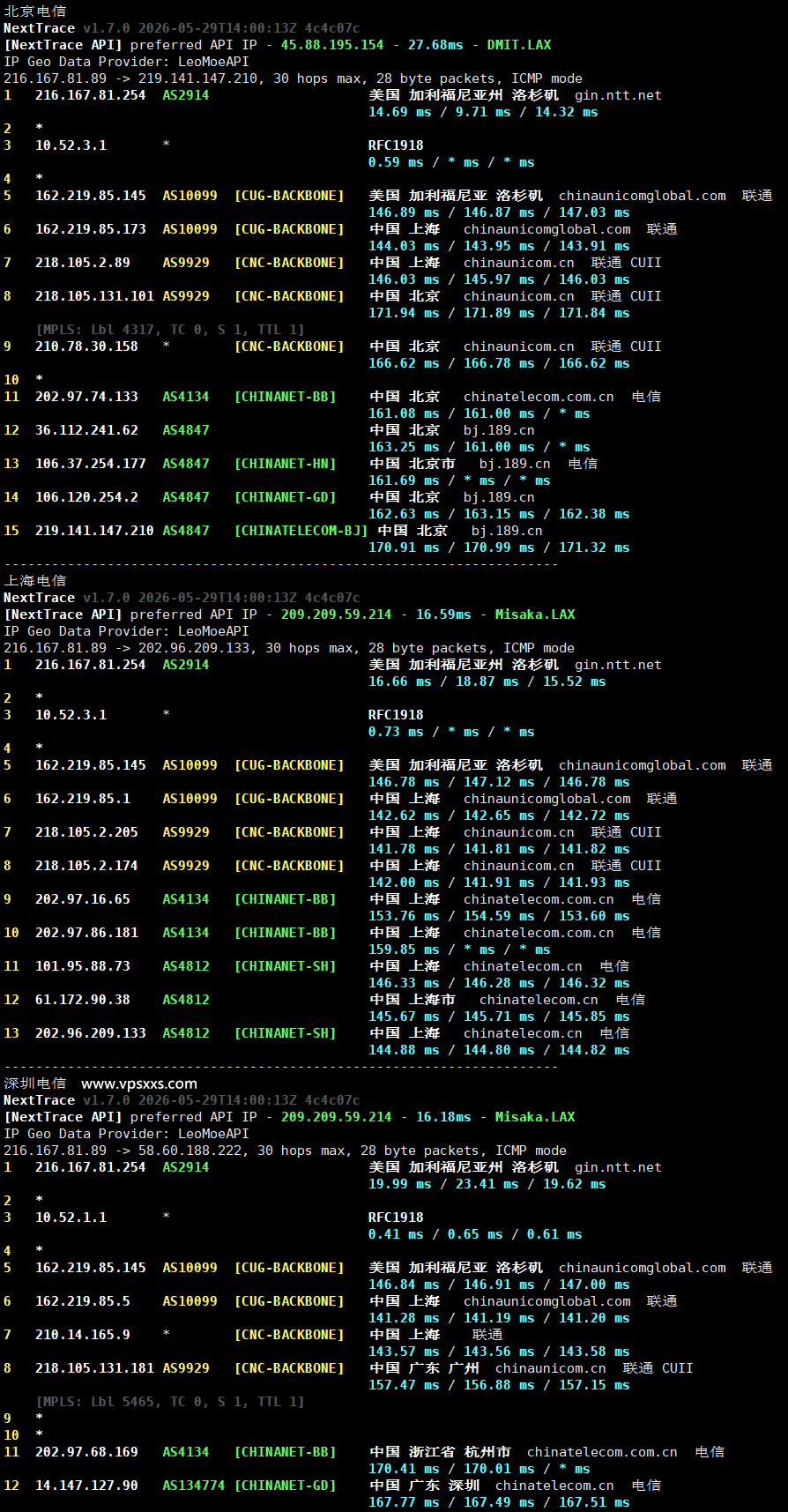Select IP 101.95.88.73

pyautogui.click(x=83, y=966)
